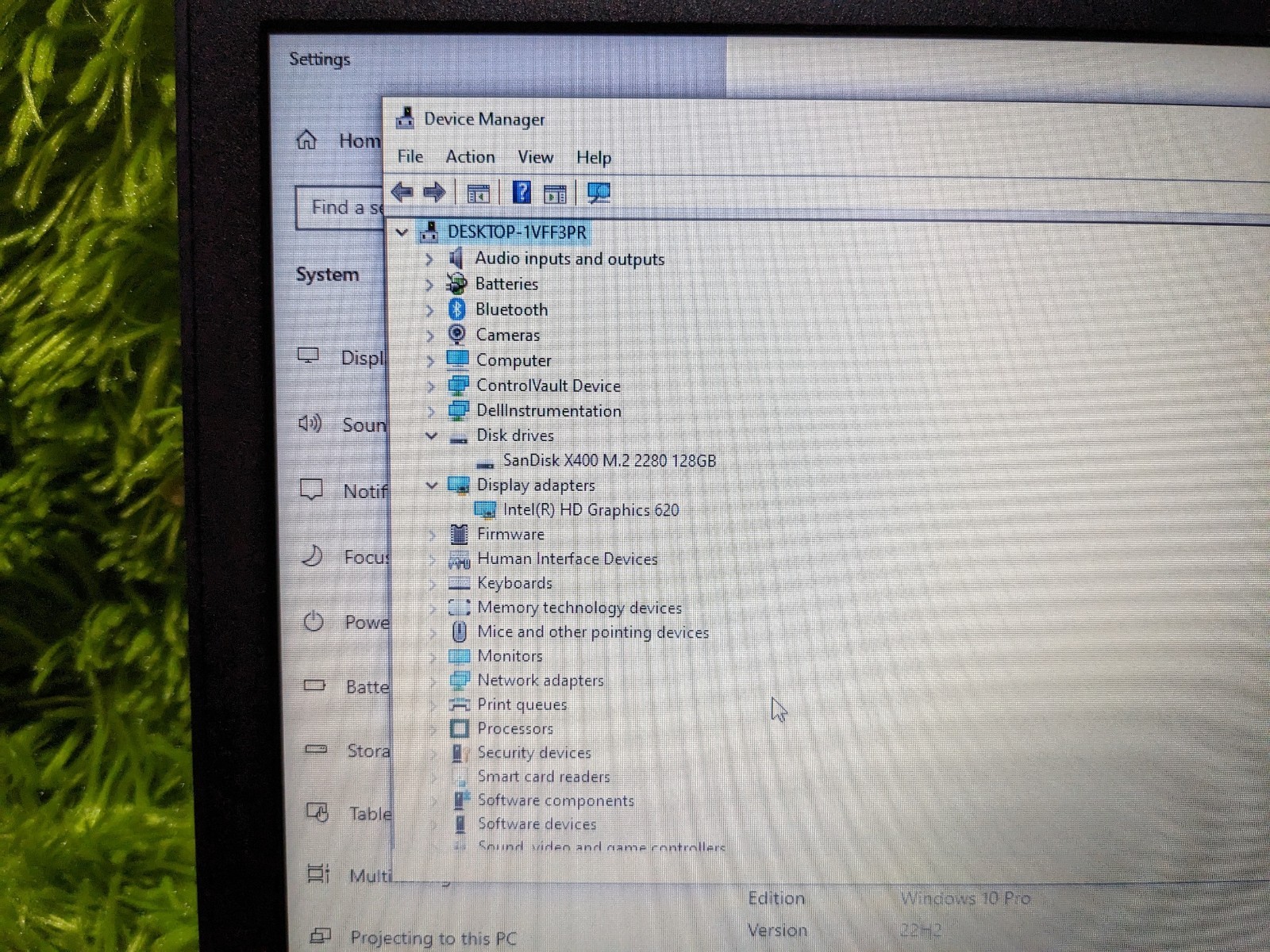Click the Back arrow in Device Manager toolbar
Image resolution: width=1270 pixels, height=952 pixels.
(x=402, y=192)
